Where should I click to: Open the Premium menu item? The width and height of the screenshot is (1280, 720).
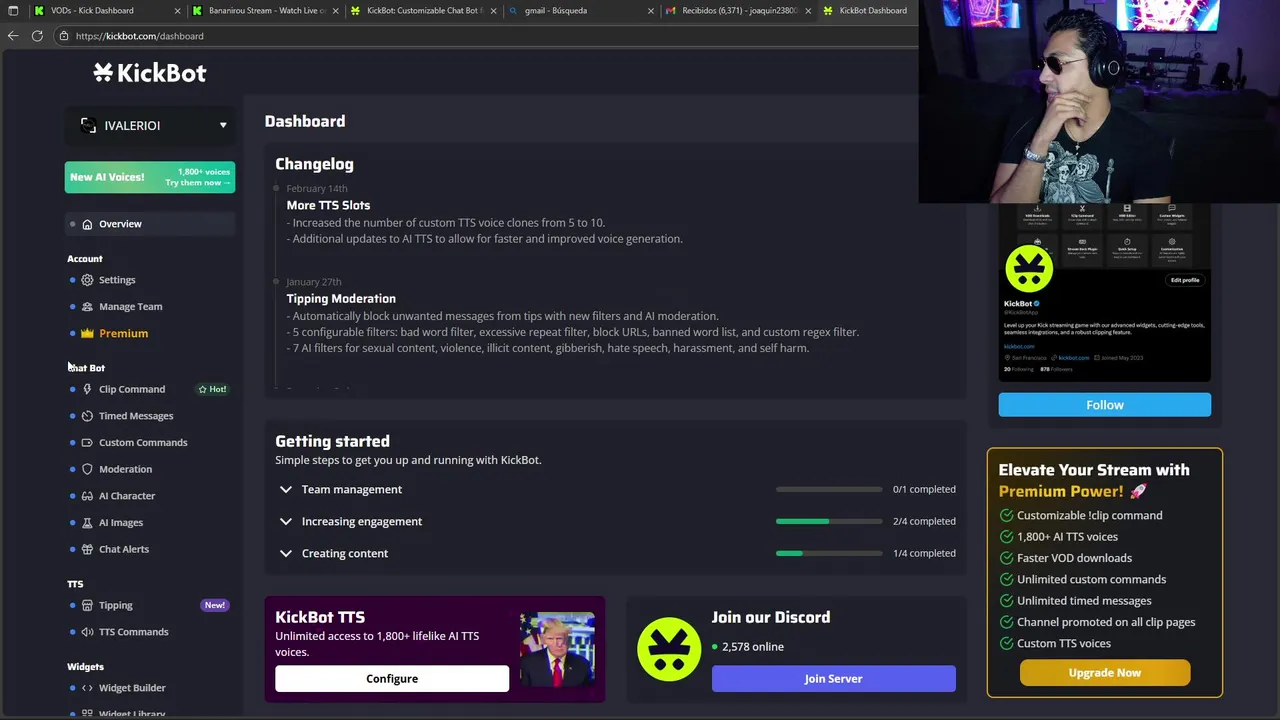point(123,333)
